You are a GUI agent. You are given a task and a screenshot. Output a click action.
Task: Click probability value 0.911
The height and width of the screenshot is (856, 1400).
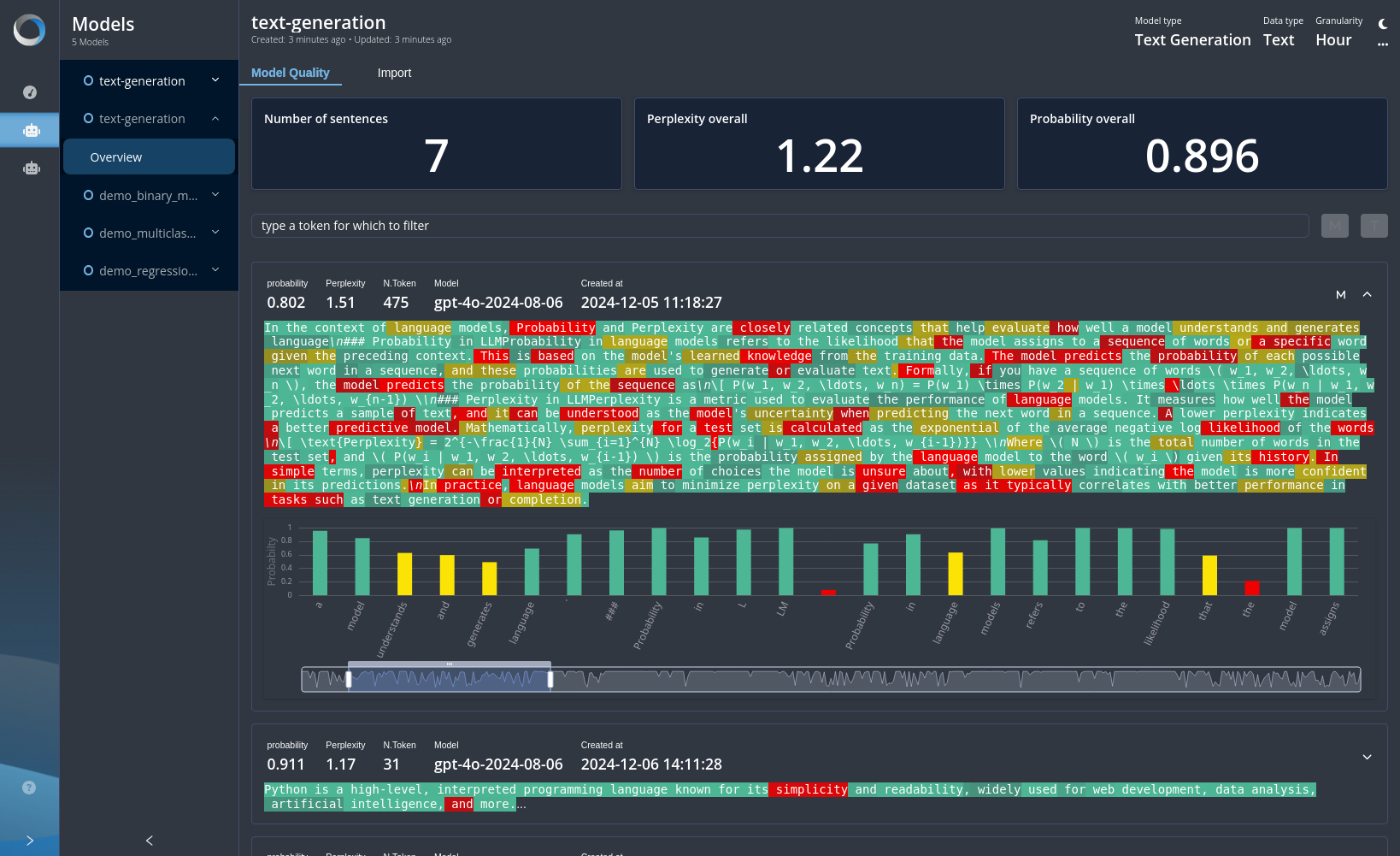tap(285, 764)
